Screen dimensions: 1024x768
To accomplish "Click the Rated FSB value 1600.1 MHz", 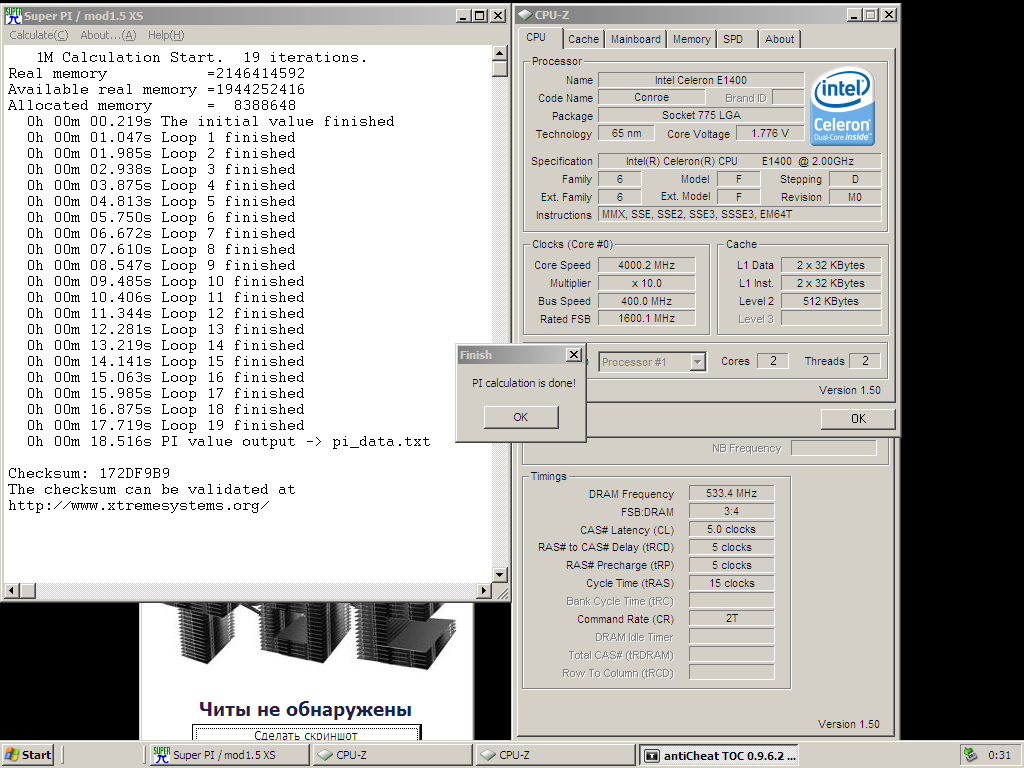I will pos(647,319).
